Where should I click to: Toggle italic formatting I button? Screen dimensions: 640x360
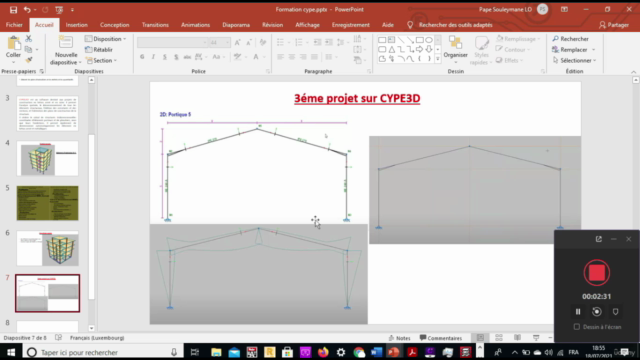153,57
